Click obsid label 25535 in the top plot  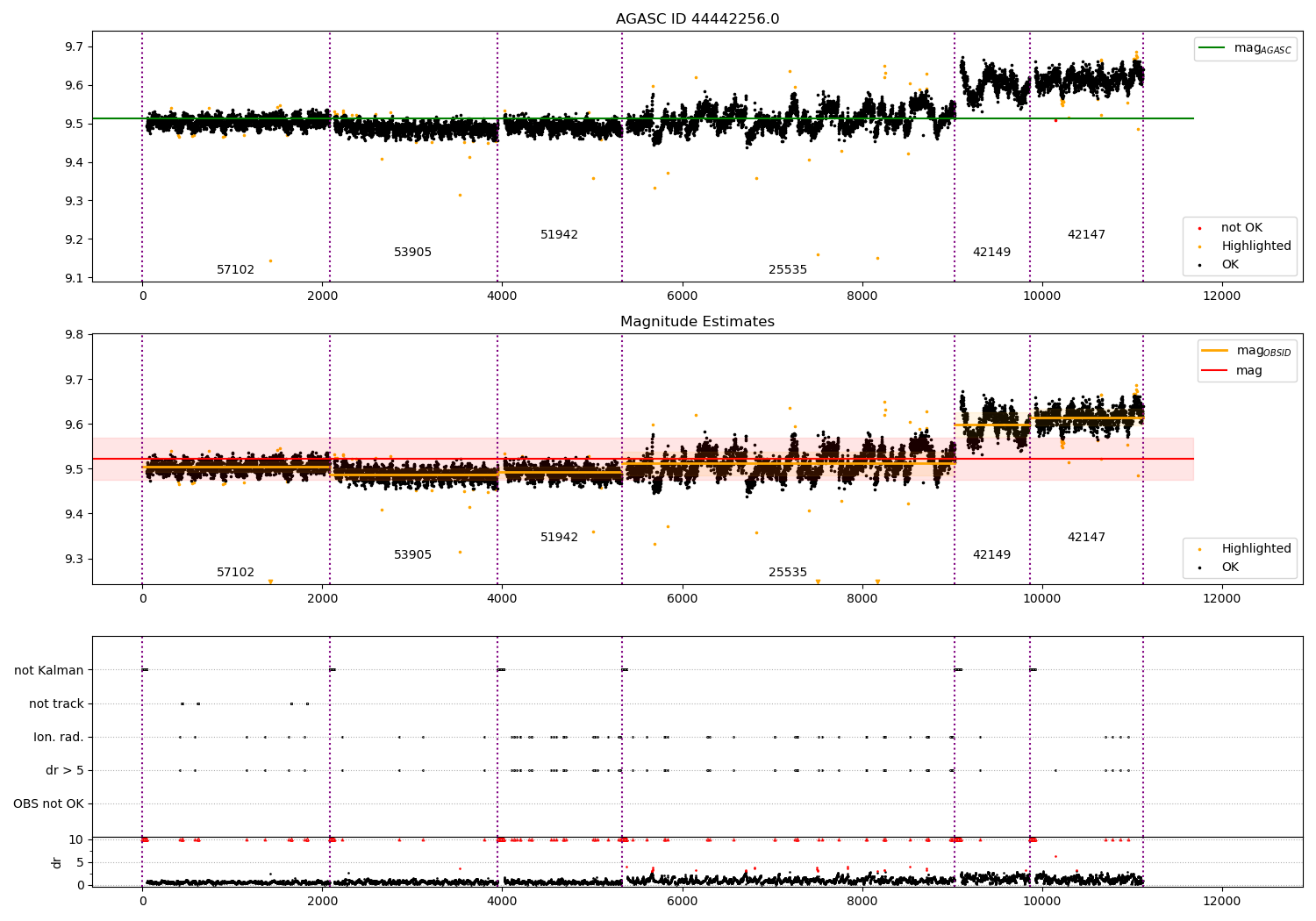click(788, 270)
